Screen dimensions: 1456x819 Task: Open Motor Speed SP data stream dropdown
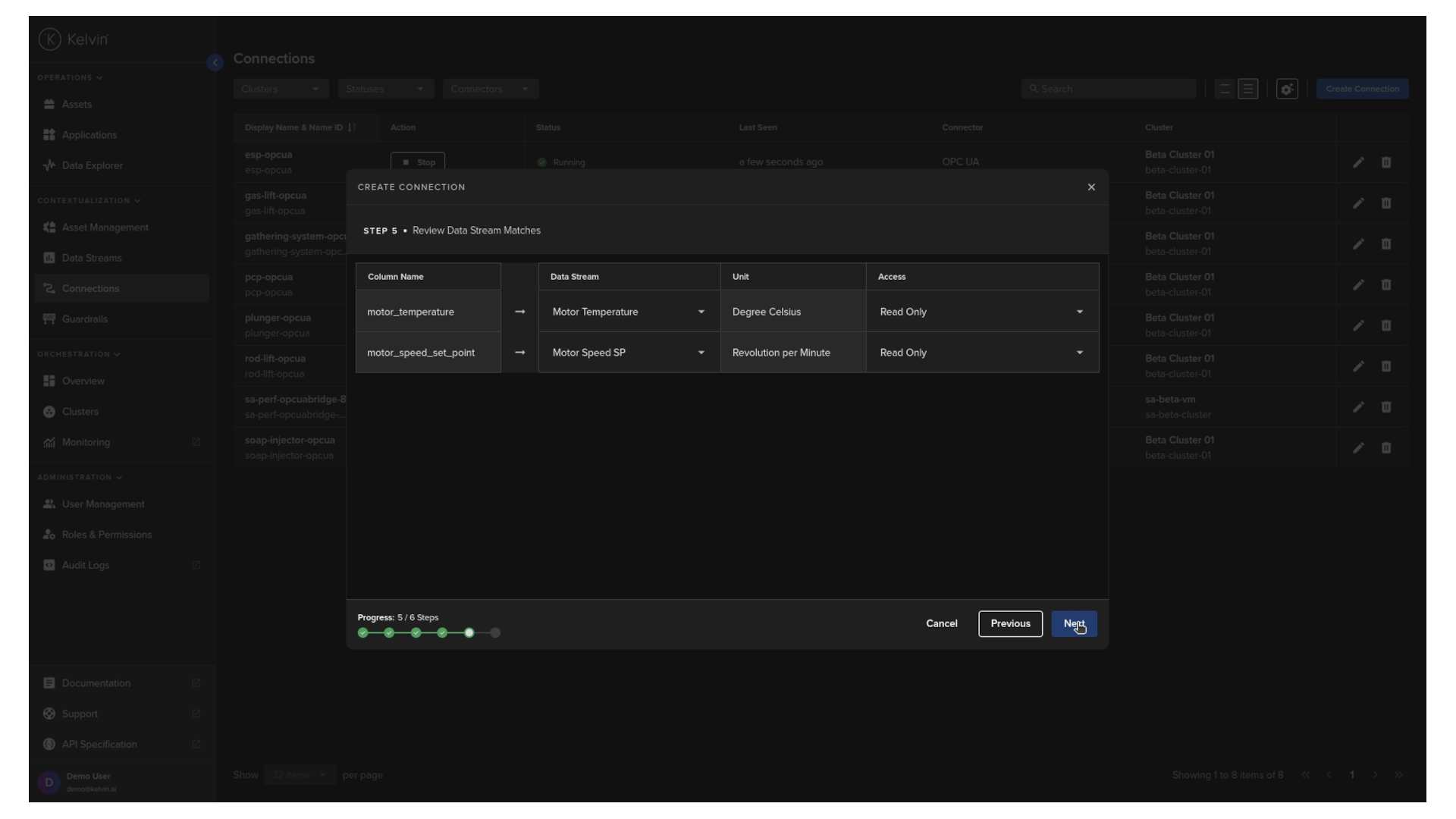coord(628,353)
